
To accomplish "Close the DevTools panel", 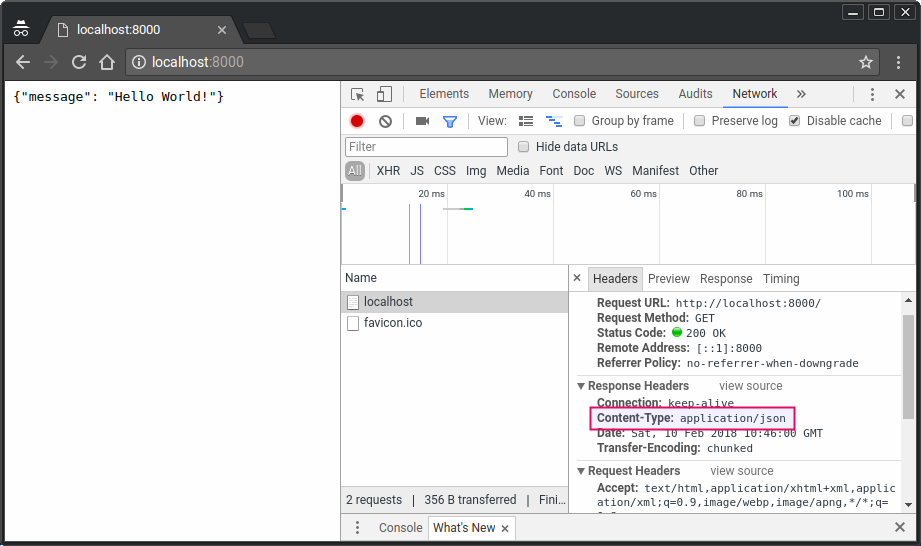I will pos(900,94).
